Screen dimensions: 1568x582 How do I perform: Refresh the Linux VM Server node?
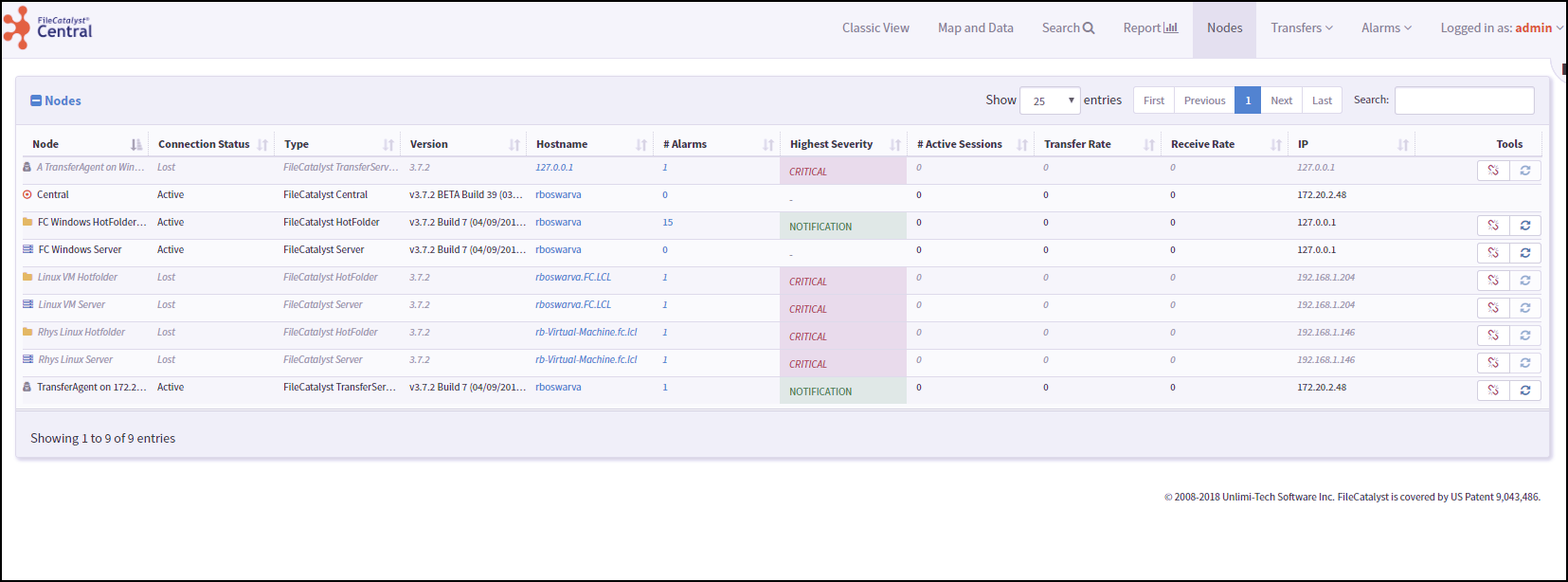(1525, 308)
